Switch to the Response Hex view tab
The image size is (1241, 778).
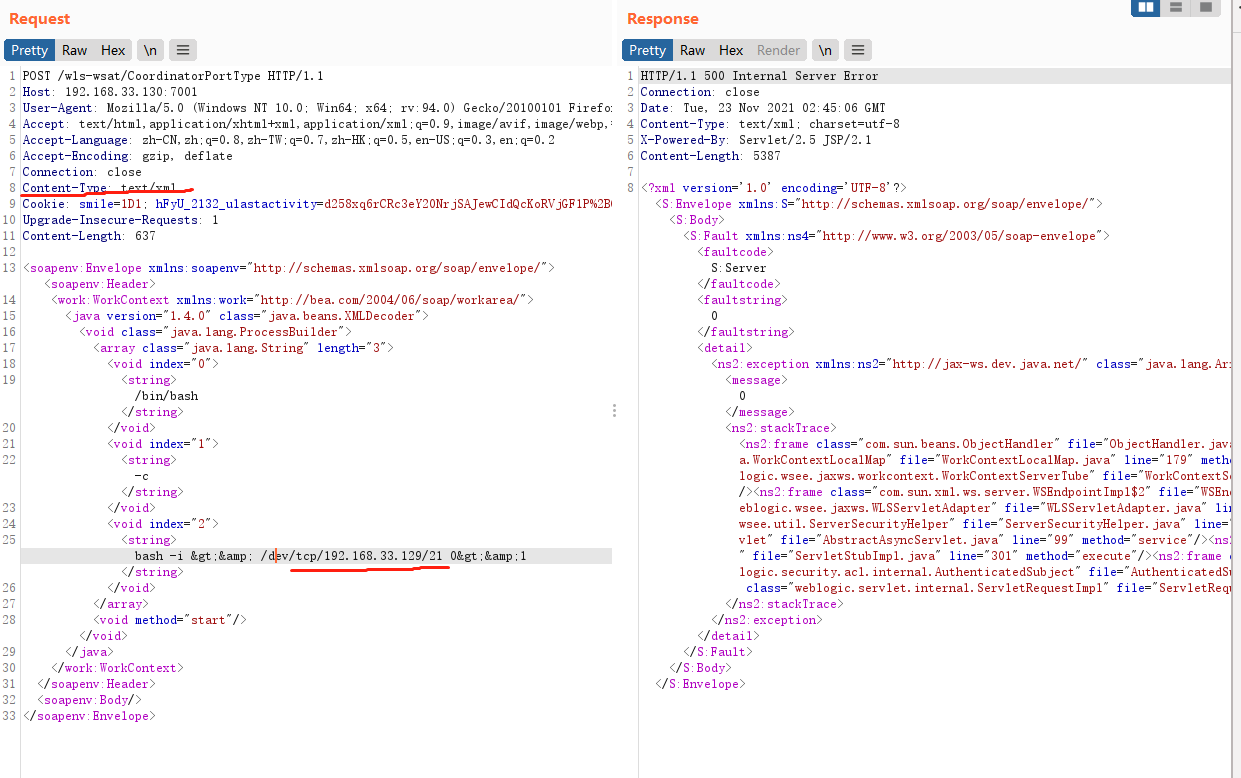(x=731, y=50)
